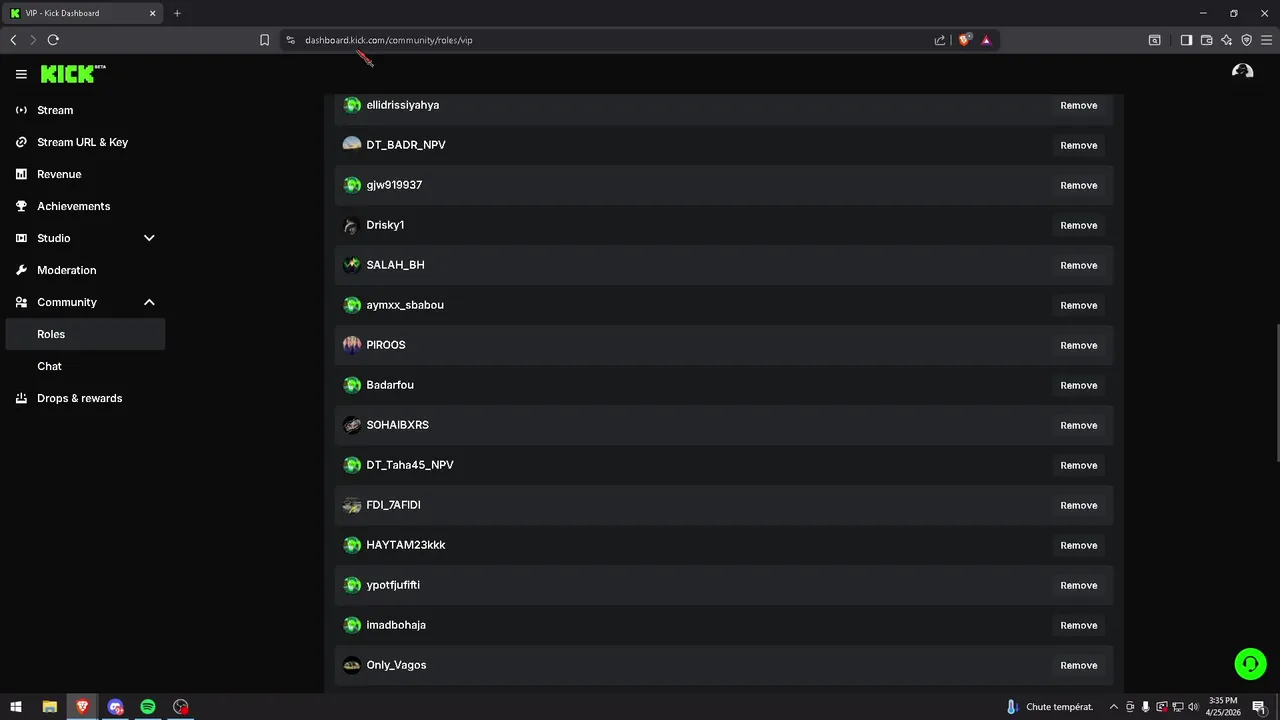Collapse the Community section
The height and width of the screenshot is (720, 1280).
pyautogui.click(x=149, y=302)
